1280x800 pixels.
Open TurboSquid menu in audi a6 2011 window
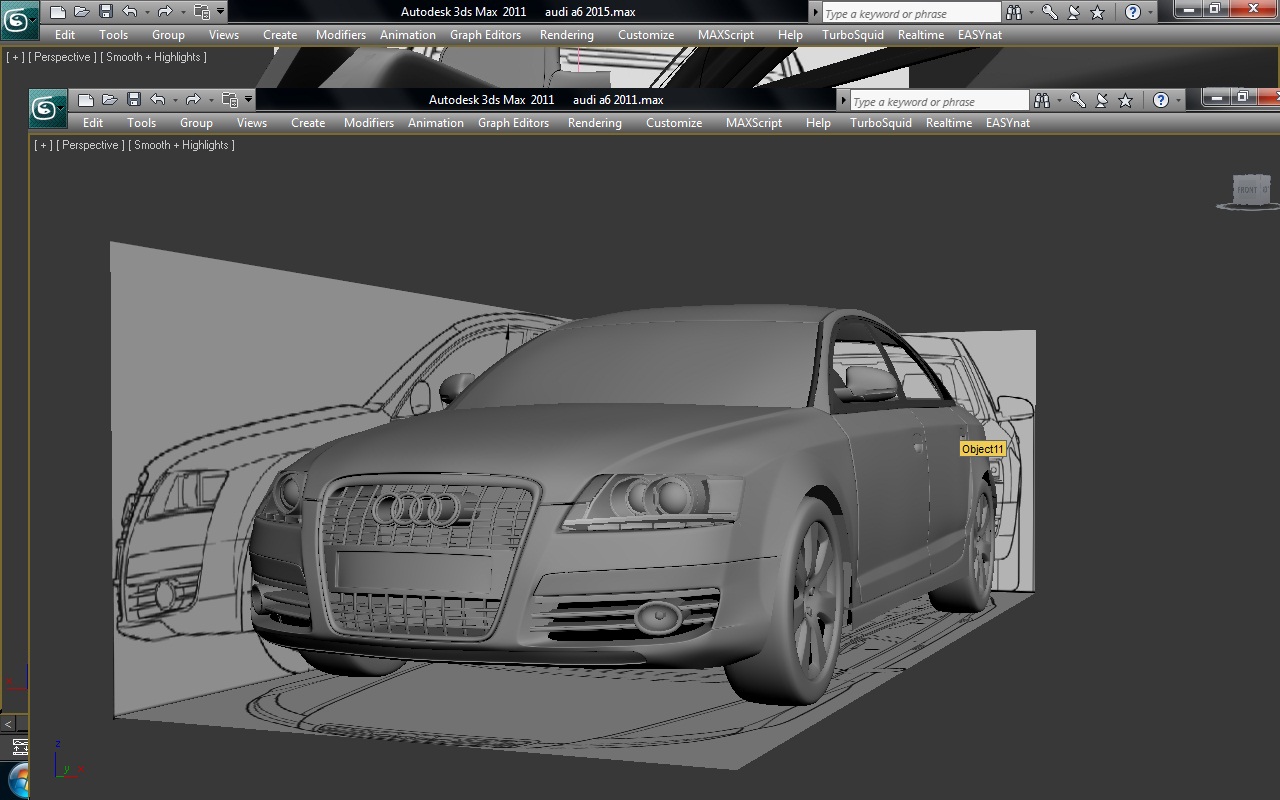[x=881, y=123]
